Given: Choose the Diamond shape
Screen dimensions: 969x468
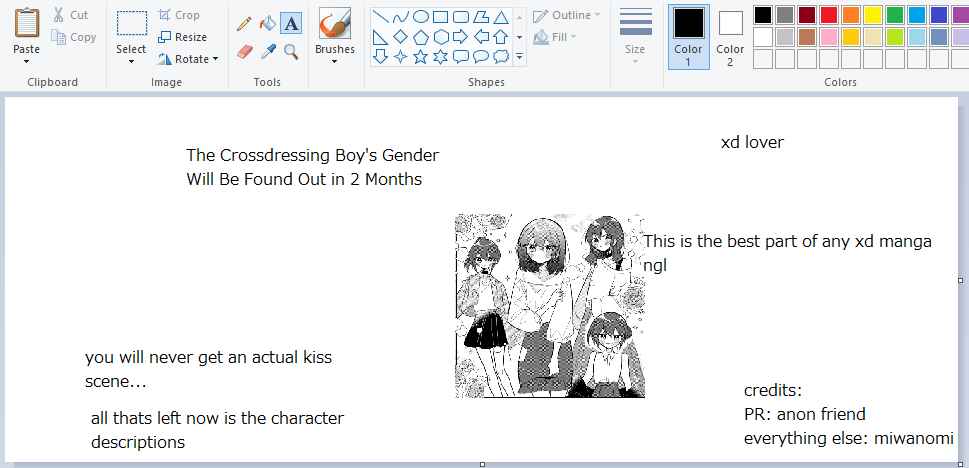Looking at the screenshot, I should [400, 37].
